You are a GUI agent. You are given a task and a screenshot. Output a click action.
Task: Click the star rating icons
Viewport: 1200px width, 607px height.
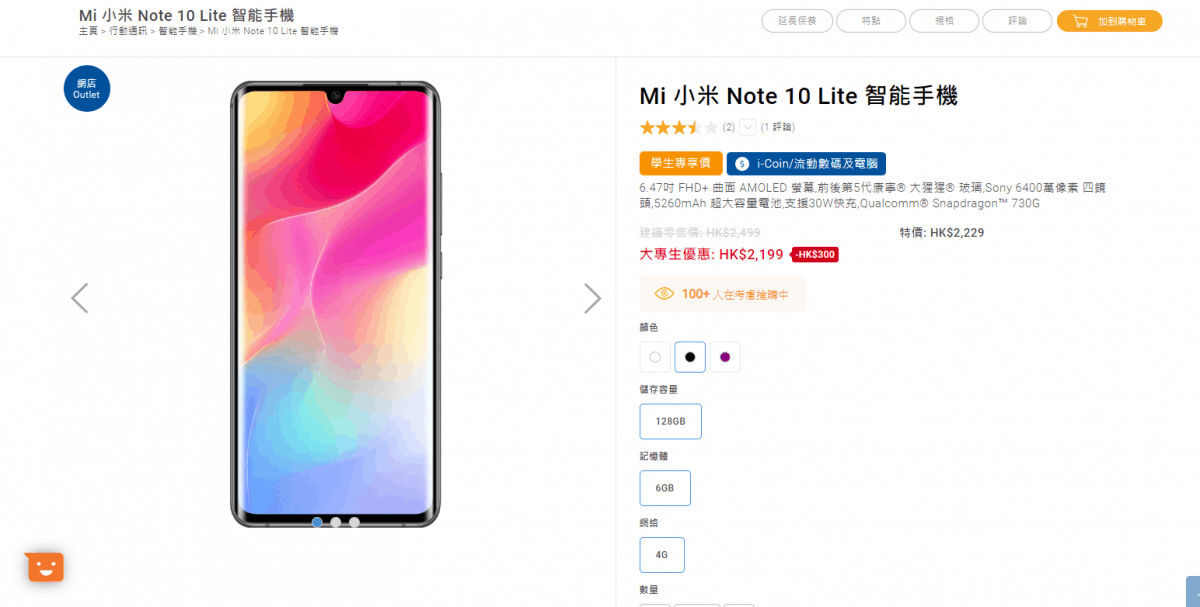click(x=679, y=127)
